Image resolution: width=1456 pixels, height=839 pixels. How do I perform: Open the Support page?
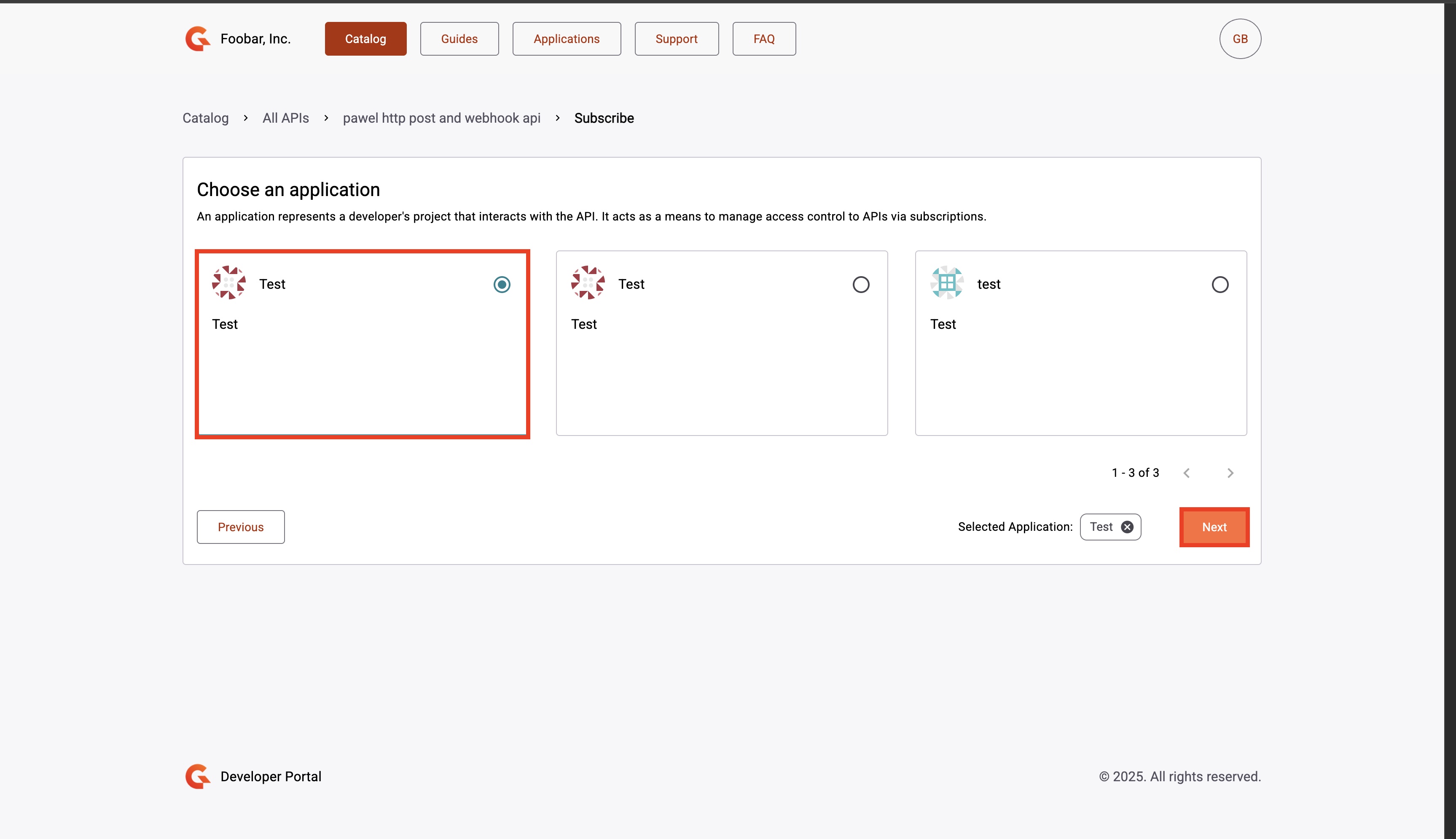[676, 39]
